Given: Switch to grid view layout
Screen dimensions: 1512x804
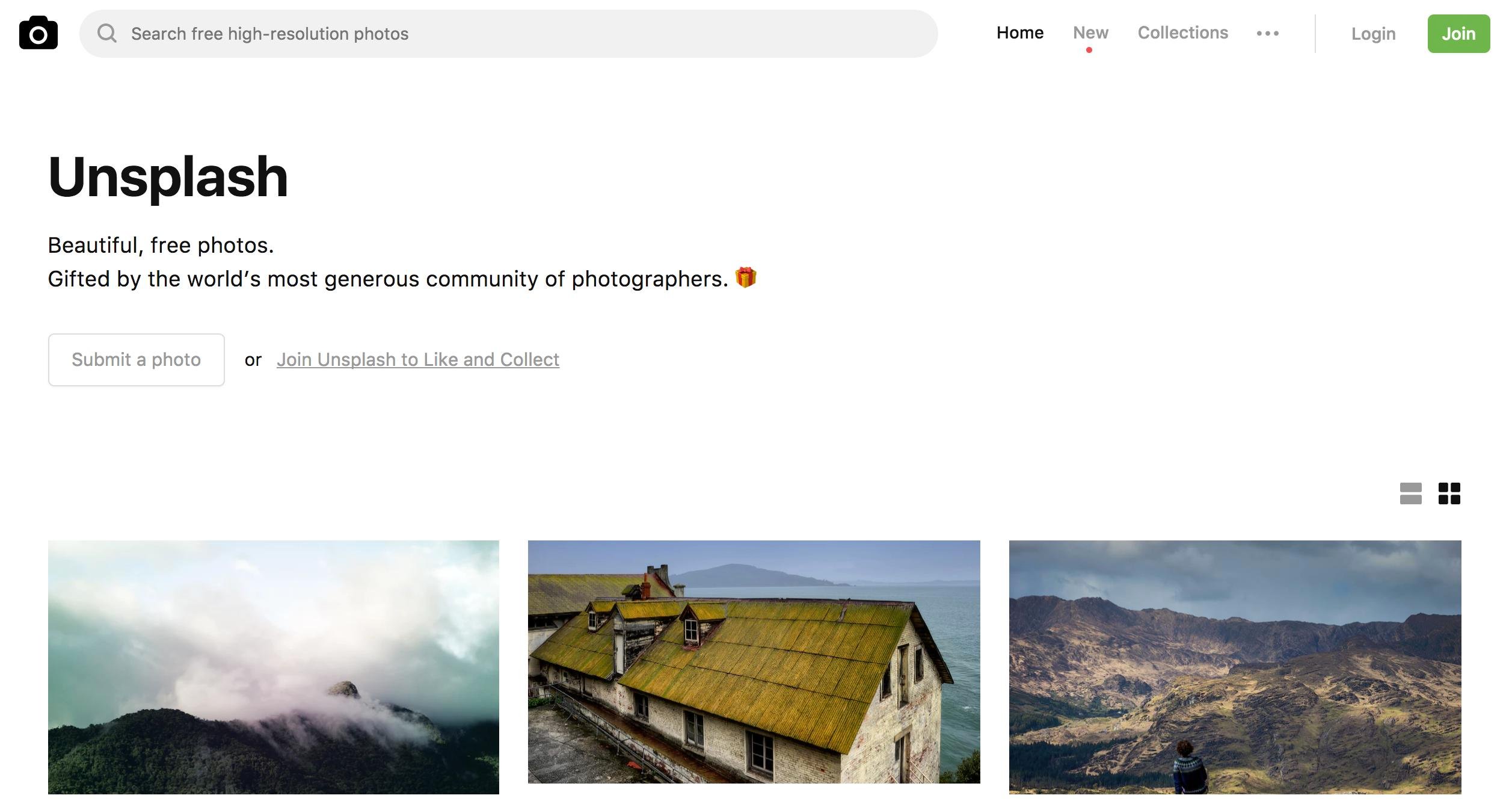Looking at the screenshot, I should pos(1449,493).
